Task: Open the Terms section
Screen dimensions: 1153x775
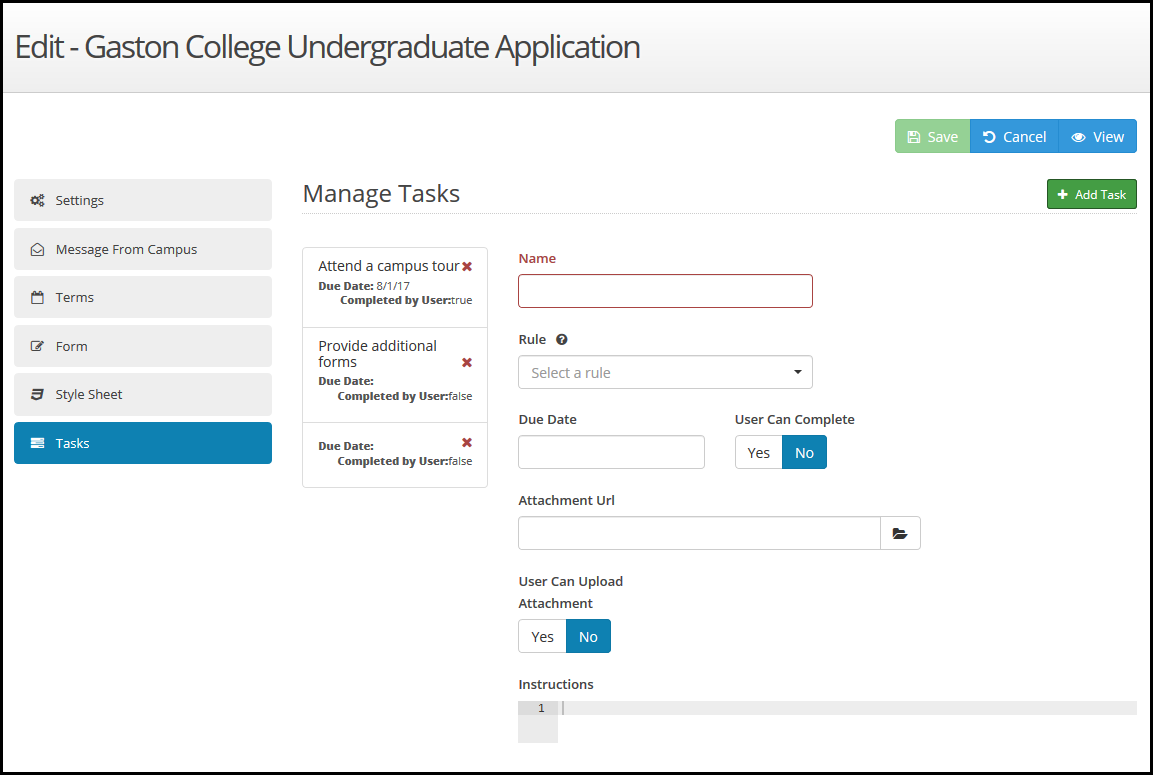Action: 143,297
